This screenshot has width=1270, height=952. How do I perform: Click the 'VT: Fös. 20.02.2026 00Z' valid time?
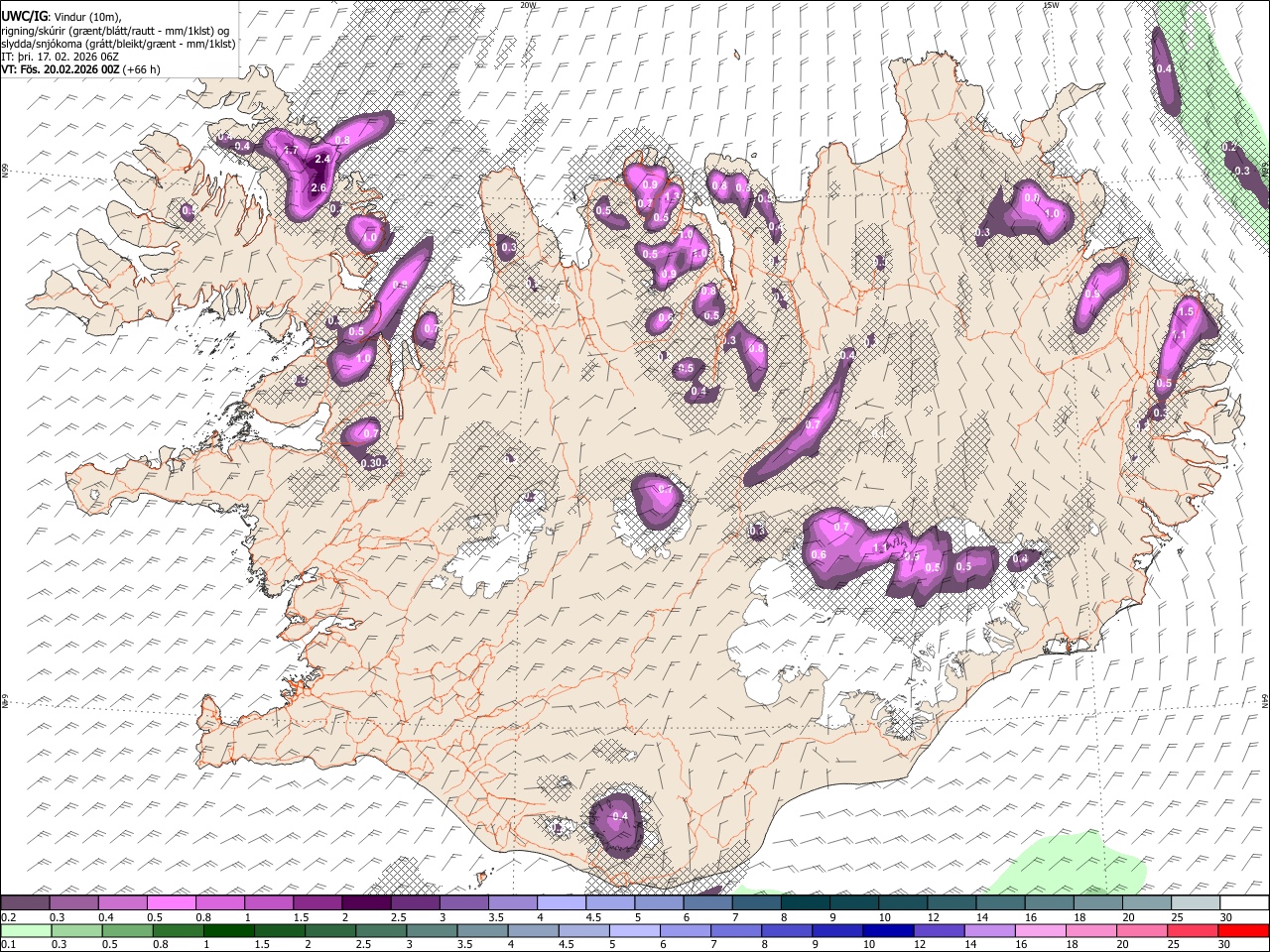[60, 69]
